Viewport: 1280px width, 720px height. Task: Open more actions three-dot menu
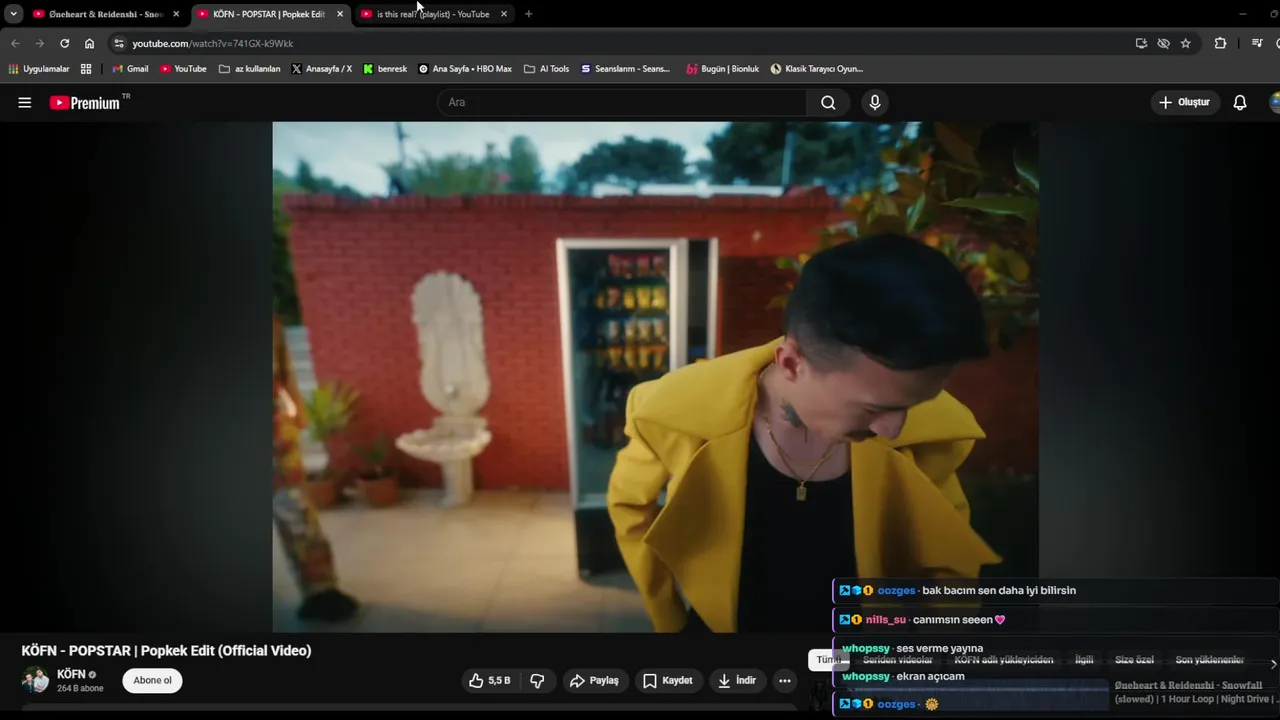pyautogui.click(x=785, y=681)
